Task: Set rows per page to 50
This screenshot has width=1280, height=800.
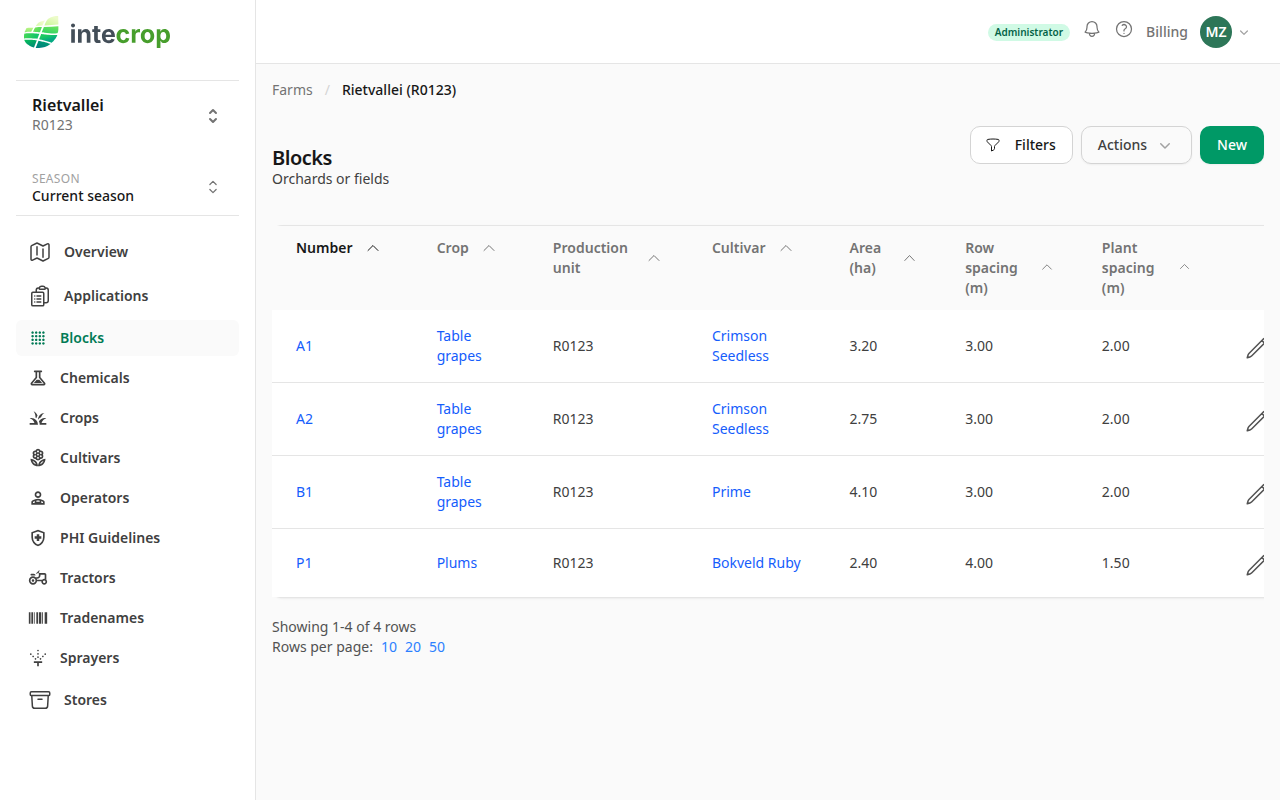Action: (x=437, y=647)
